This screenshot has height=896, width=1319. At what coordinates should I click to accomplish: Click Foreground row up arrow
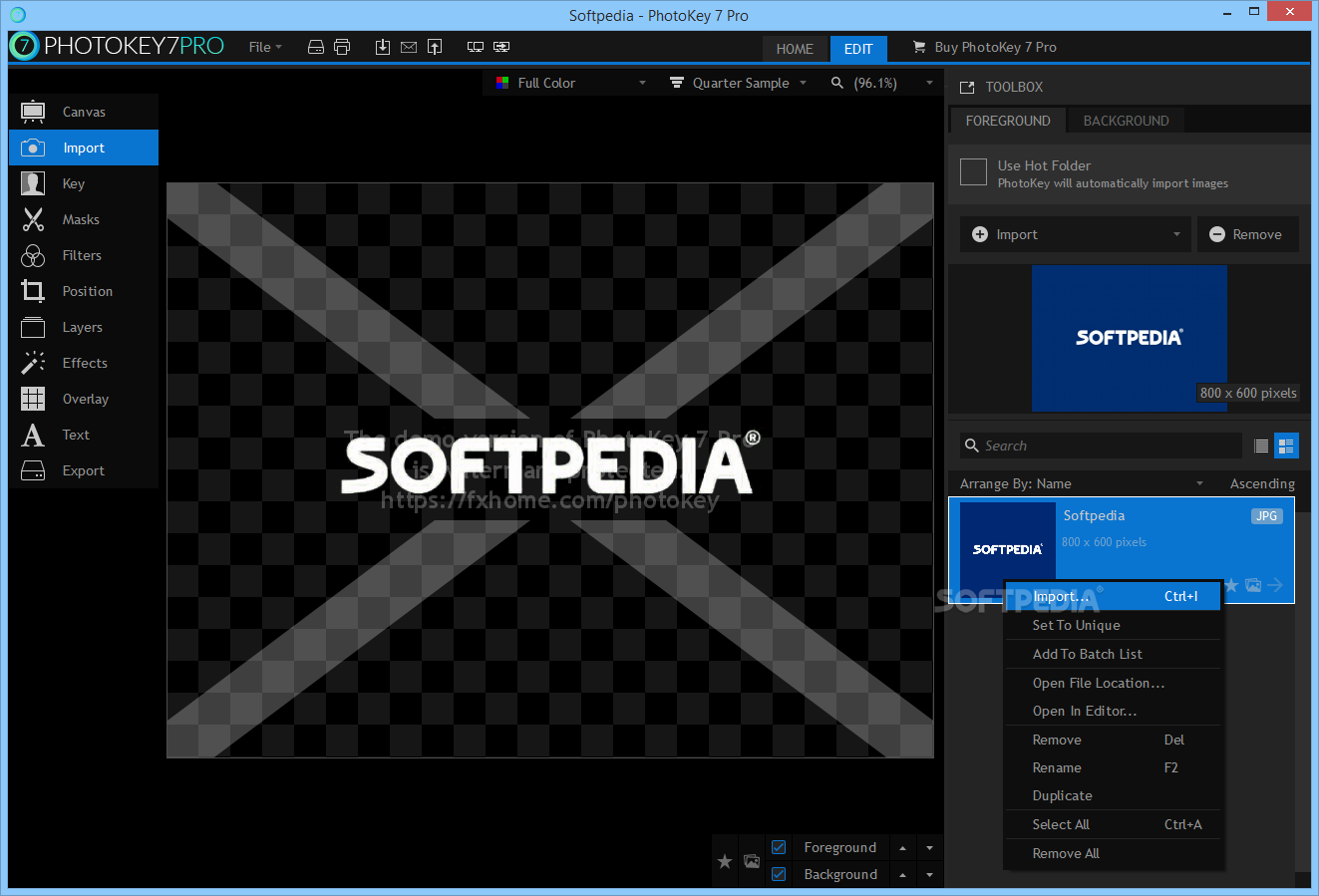pyautogui.click(x=902, y=848)
